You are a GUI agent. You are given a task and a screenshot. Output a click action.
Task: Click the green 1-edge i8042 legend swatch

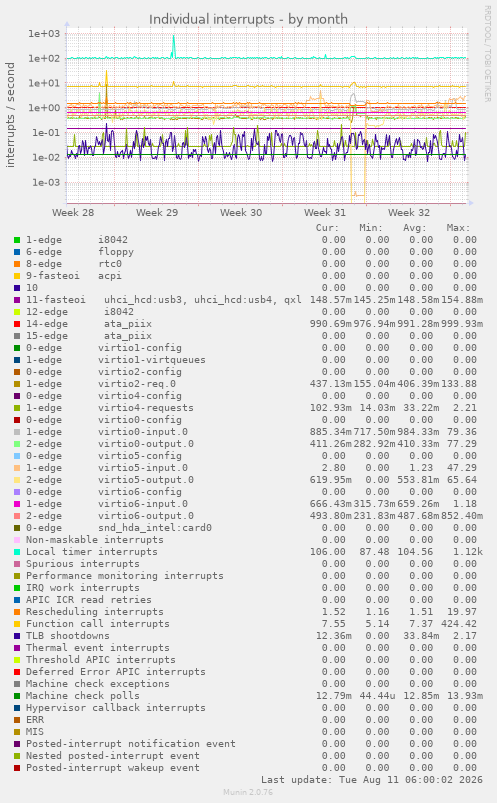17,240
